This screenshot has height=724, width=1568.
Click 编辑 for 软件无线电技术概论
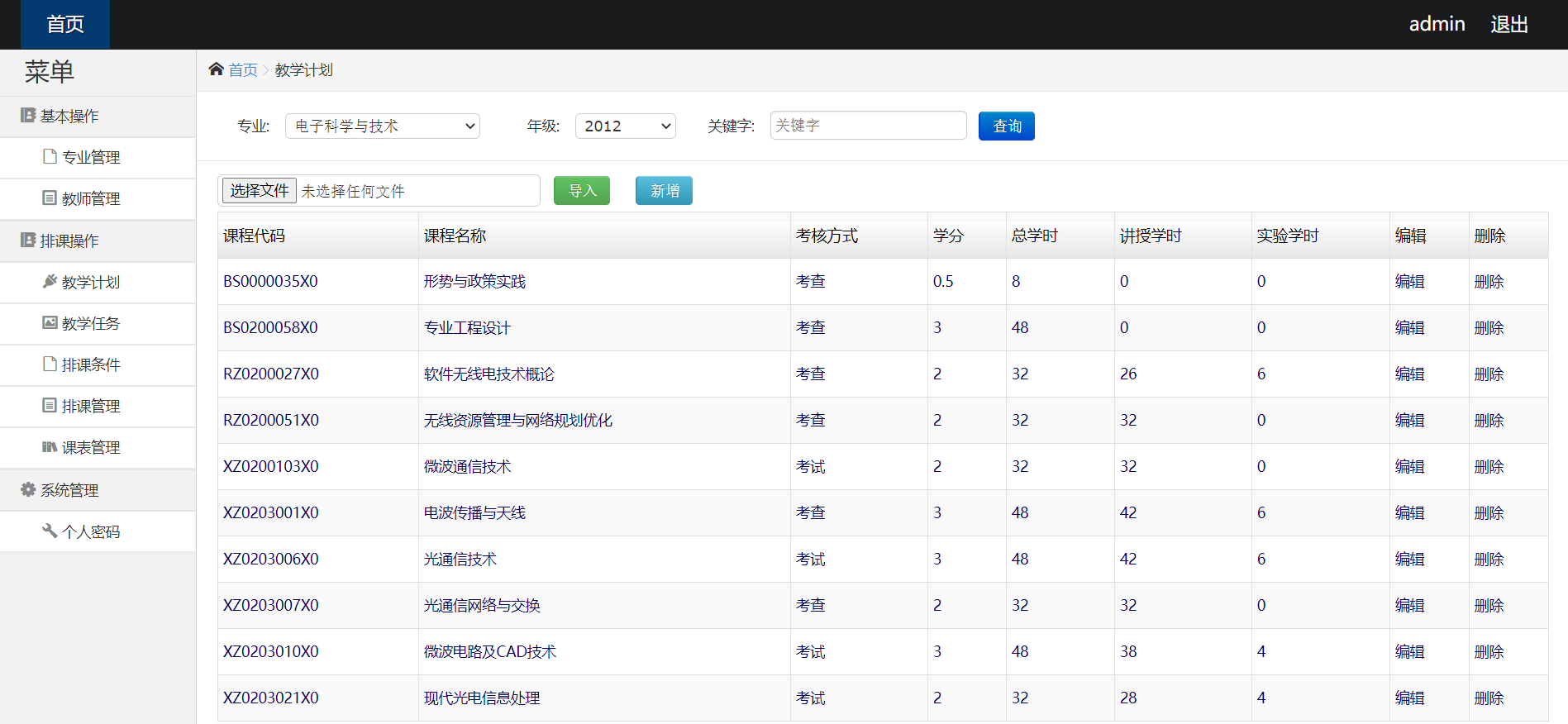[1409, 374]
